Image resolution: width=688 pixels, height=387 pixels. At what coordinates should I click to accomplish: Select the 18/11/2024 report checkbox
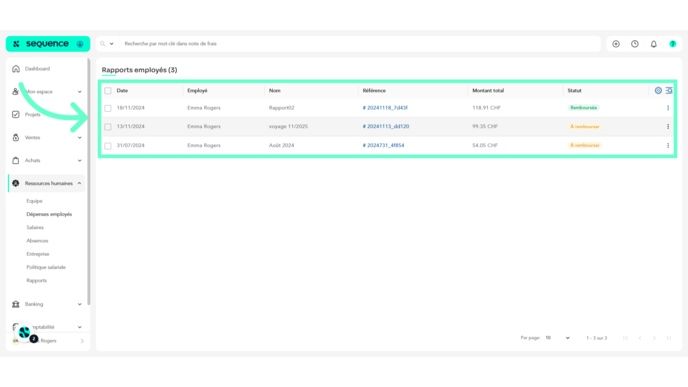click(x=108, y=108)
